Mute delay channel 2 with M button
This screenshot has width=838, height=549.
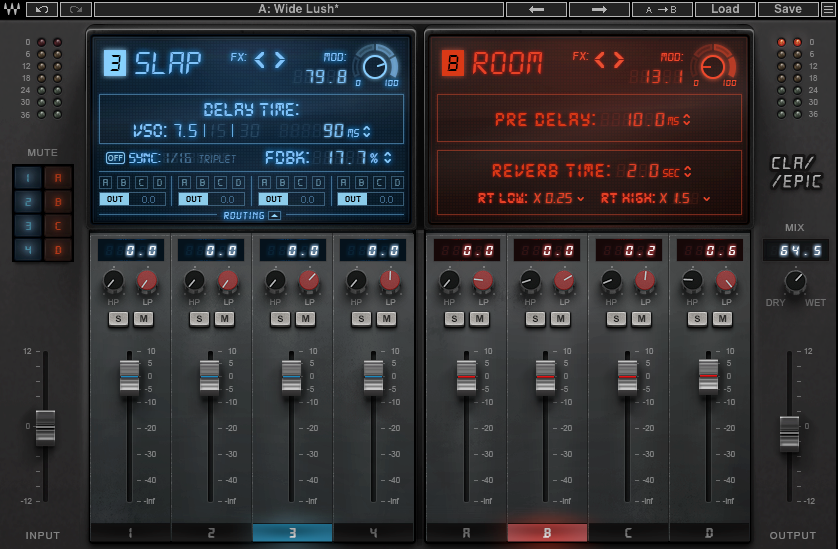click(x=224, y=319)
